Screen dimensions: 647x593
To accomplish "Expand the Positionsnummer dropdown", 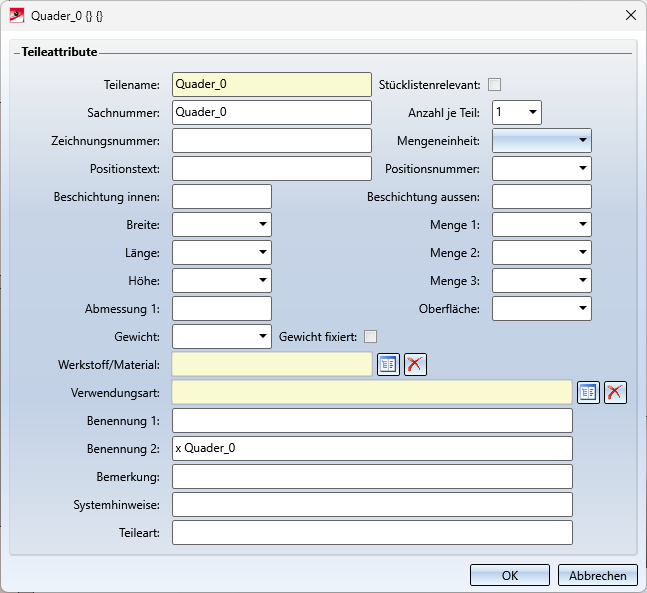I will (582, 169).
